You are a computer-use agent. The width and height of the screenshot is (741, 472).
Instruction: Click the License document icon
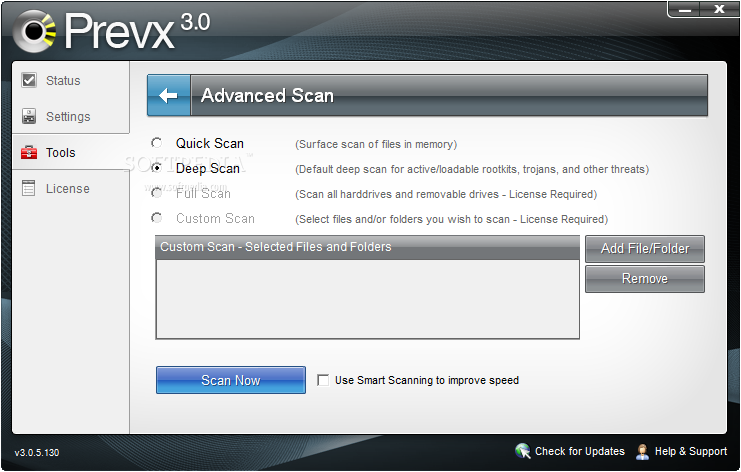tap(28, 188)
